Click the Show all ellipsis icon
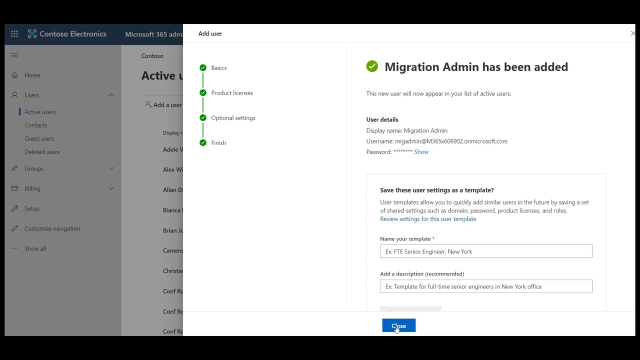Viewport: 640px width, 360px height. click(x=15, y=249)
